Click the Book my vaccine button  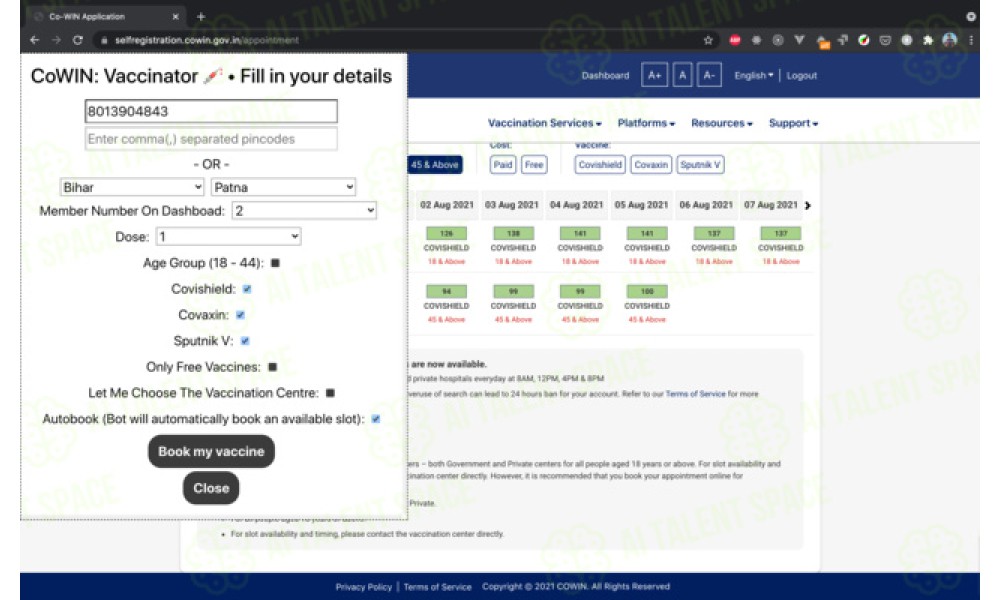[211, 451]
